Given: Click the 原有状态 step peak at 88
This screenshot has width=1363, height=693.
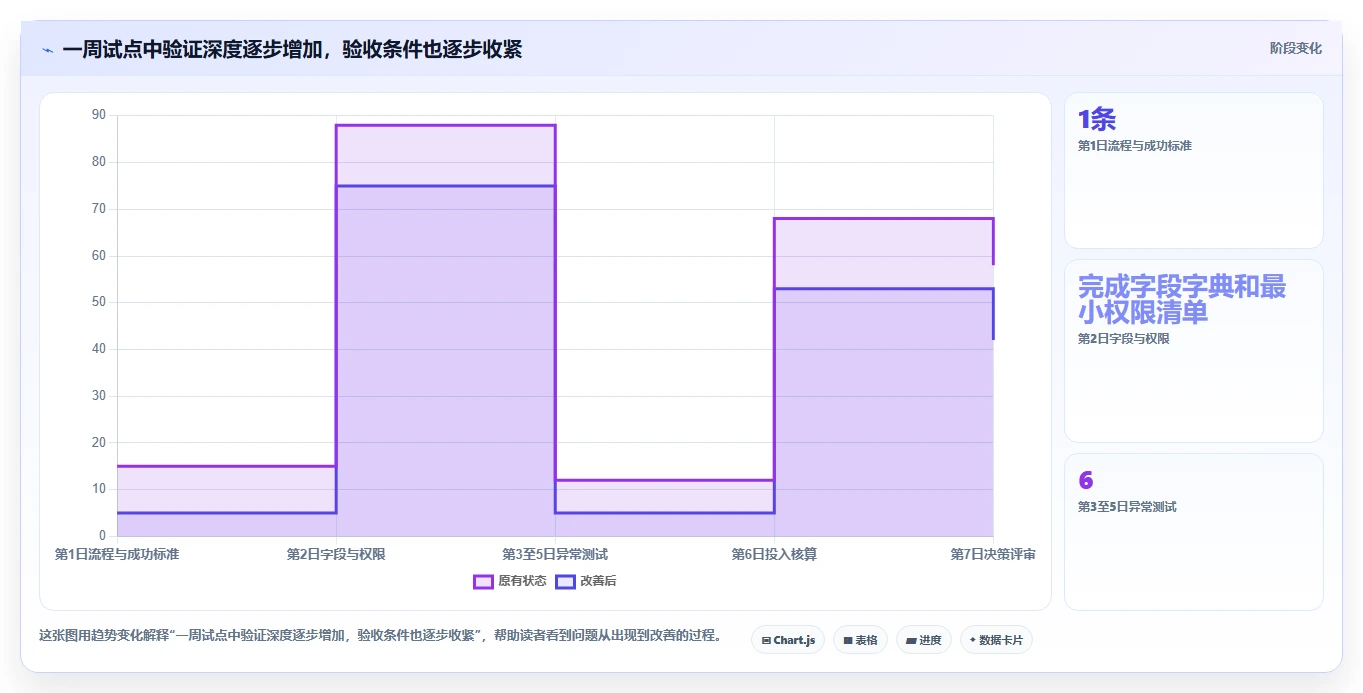Looking at the screenshot, I should [x=445, y=125].
